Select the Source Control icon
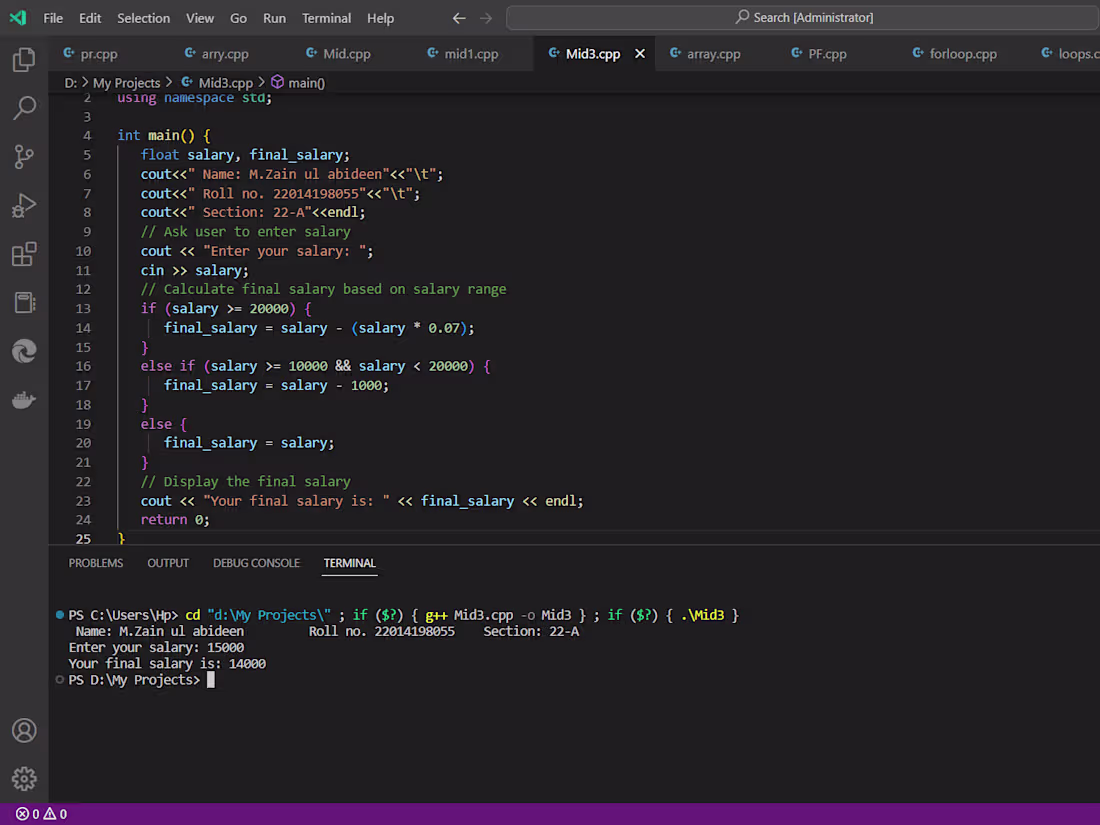This screenshot has height=825, width=1100. point(24,156)
